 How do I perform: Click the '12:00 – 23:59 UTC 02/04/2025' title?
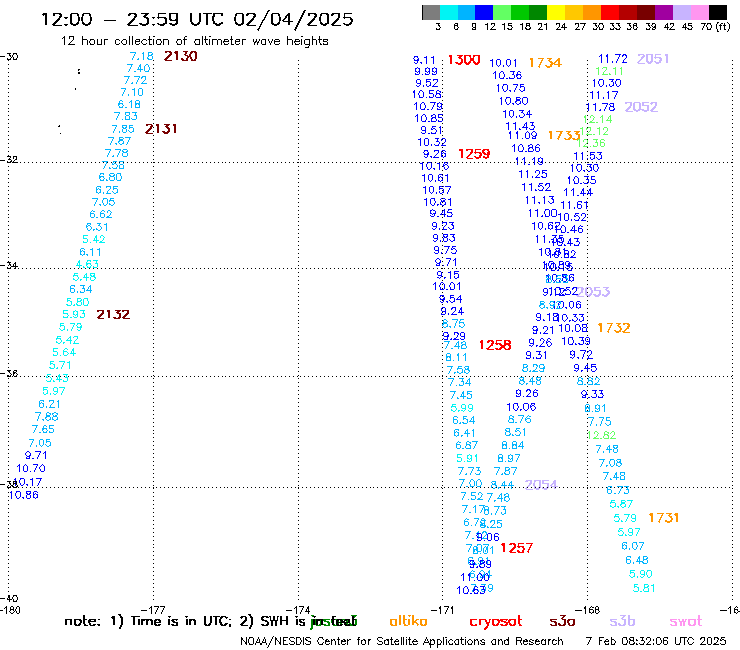197,19
